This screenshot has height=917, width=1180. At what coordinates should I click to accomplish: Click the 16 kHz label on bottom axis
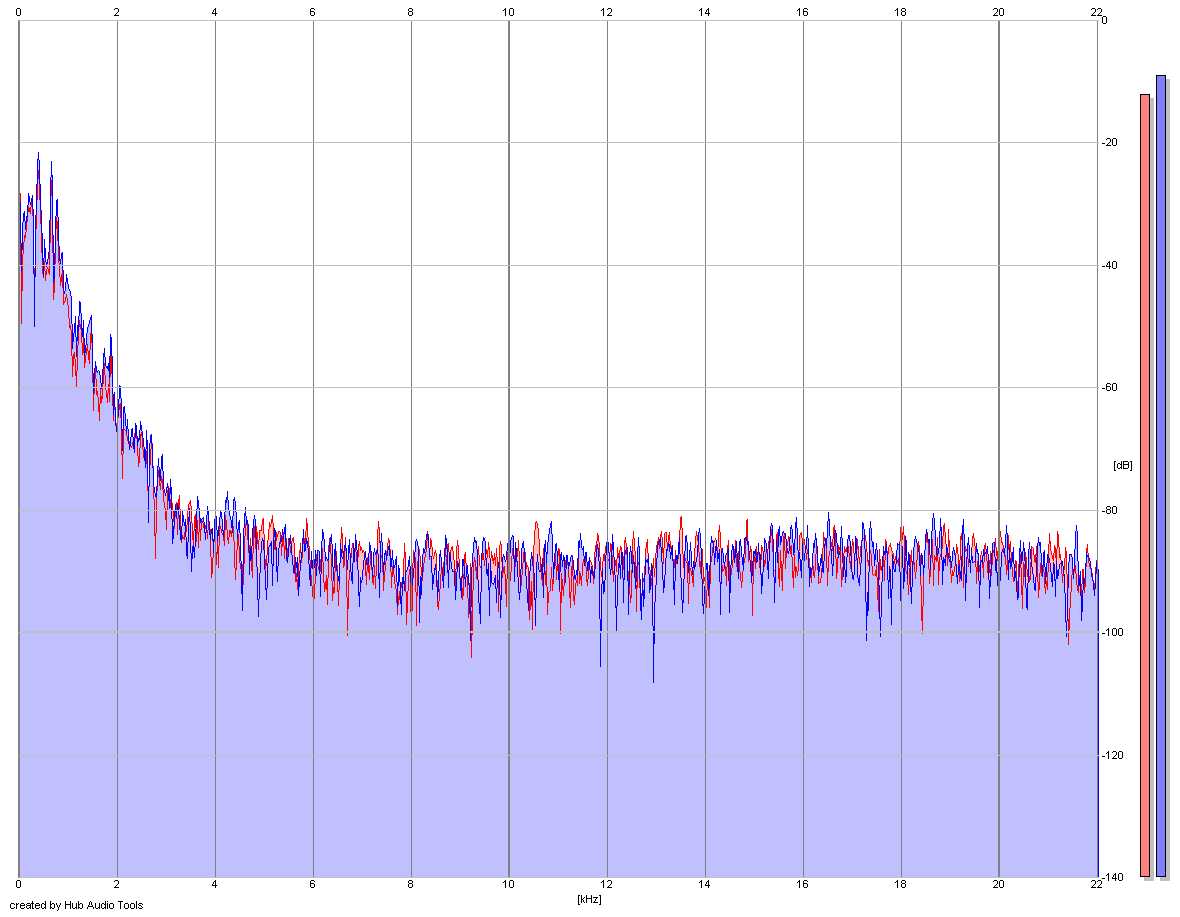click(802, 884)
